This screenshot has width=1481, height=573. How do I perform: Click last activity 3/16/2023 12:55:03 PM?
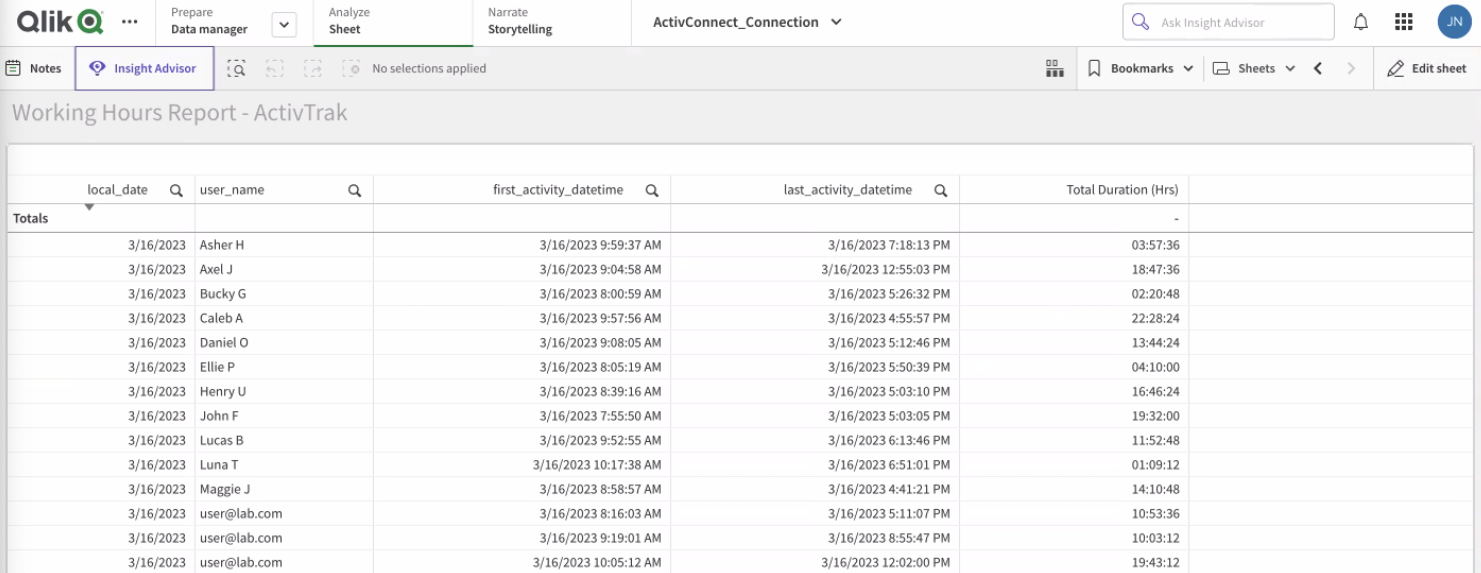pyautogui.click(x=886, y=269)
